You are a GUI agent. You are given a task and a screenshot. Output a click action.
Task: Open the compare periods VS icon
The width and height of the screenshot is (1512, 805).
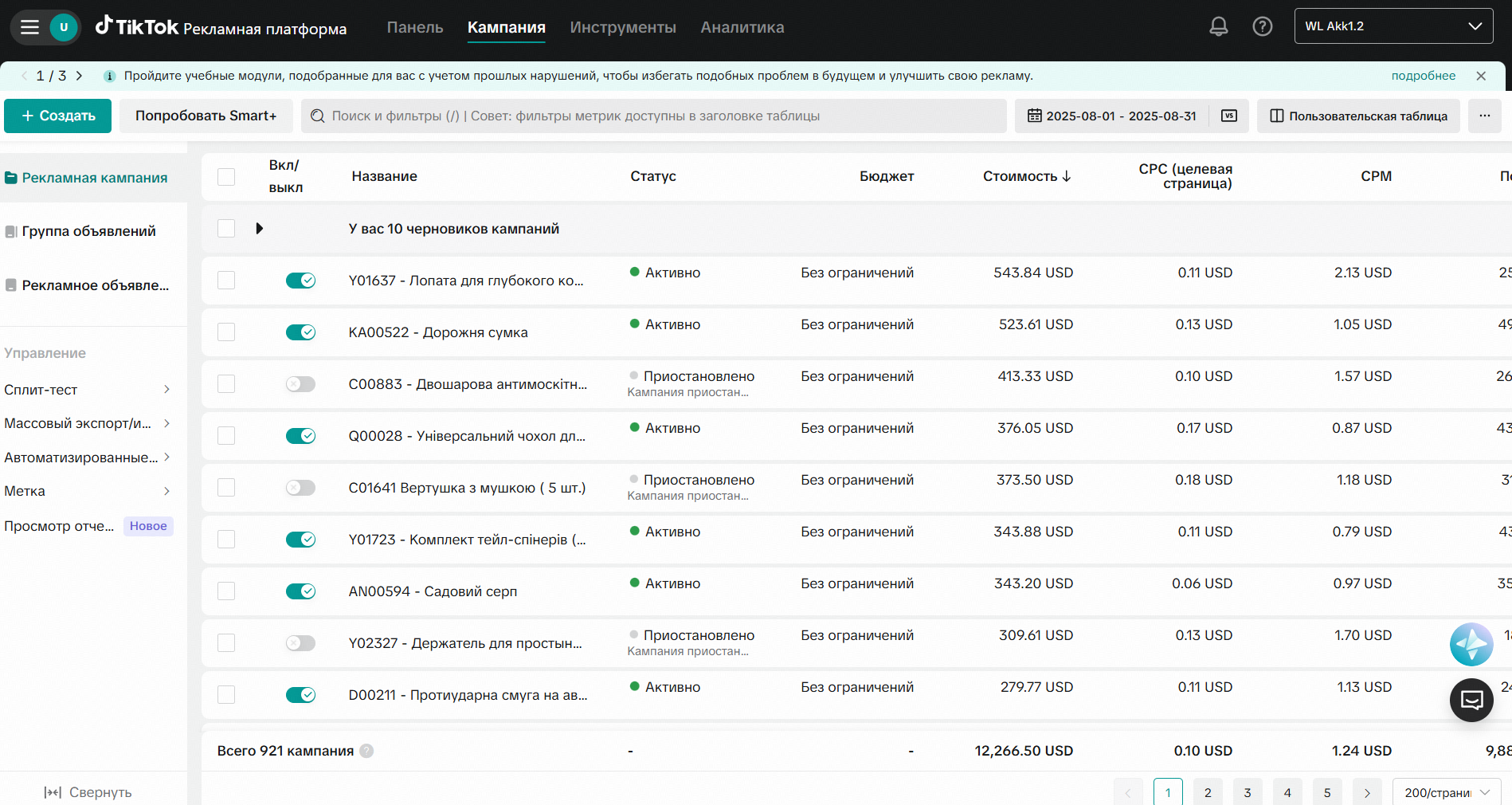tap(1229, 116)
